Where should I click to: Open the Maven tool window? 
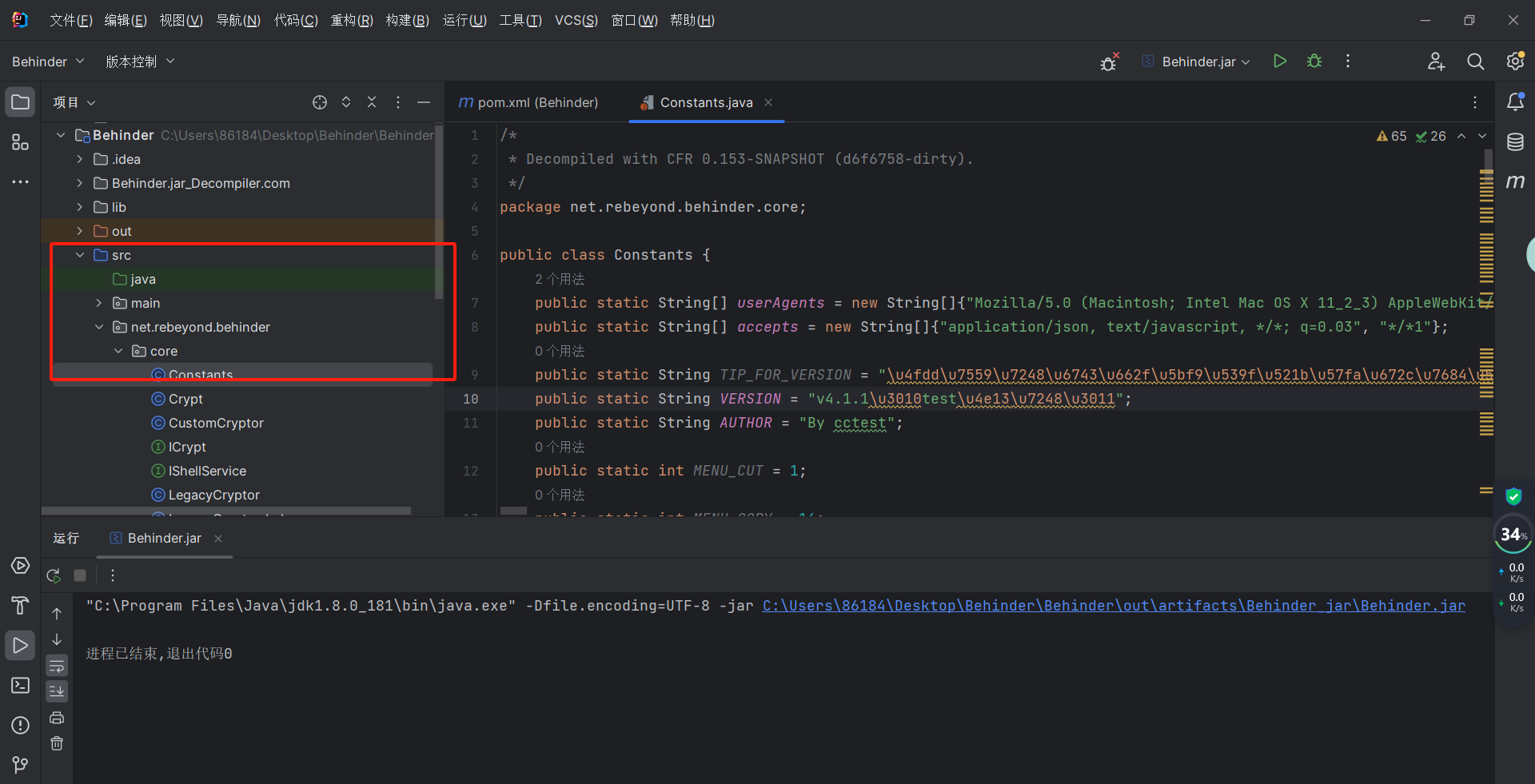tap(1515, 182)
